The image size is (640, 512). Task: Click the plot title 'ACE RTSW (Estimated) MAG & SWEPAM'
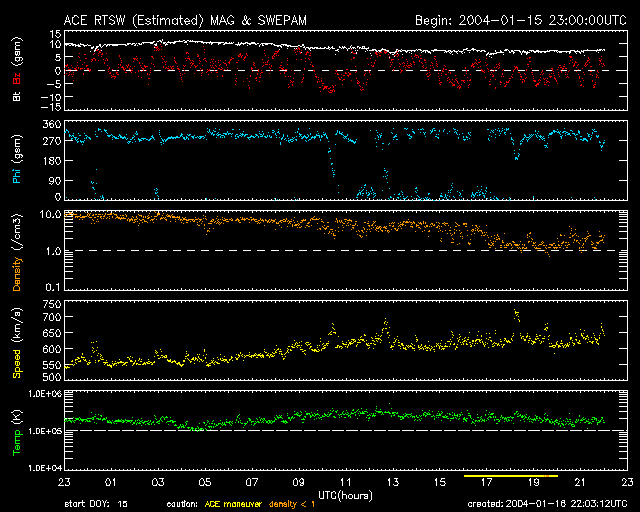click(x=176, y=19)
